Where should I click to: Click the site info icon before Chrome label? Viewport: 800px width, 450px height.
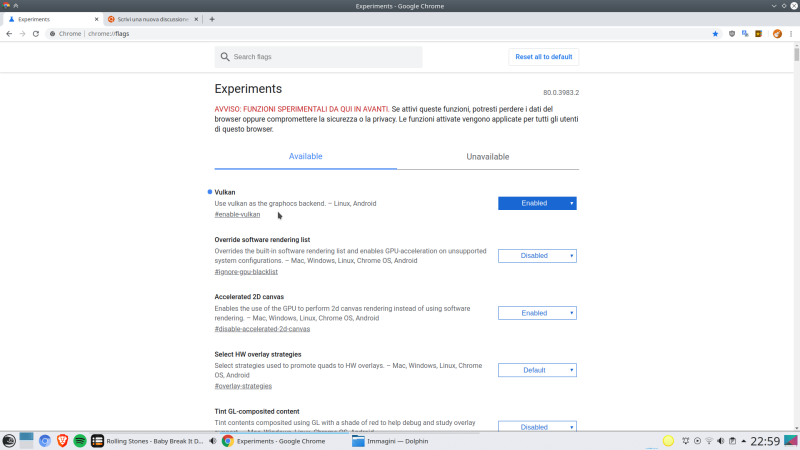53,34
